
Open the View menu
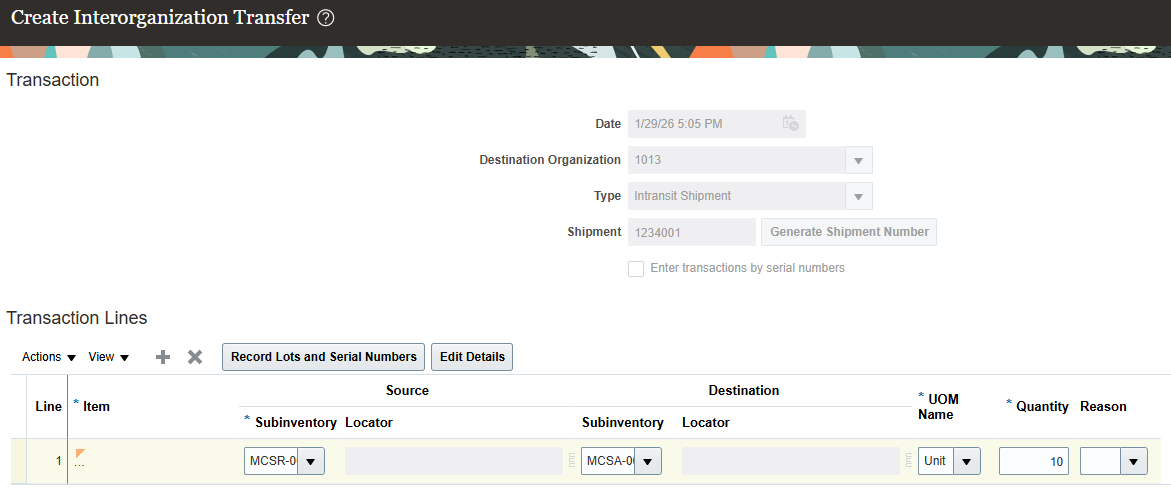pos(109,357)
